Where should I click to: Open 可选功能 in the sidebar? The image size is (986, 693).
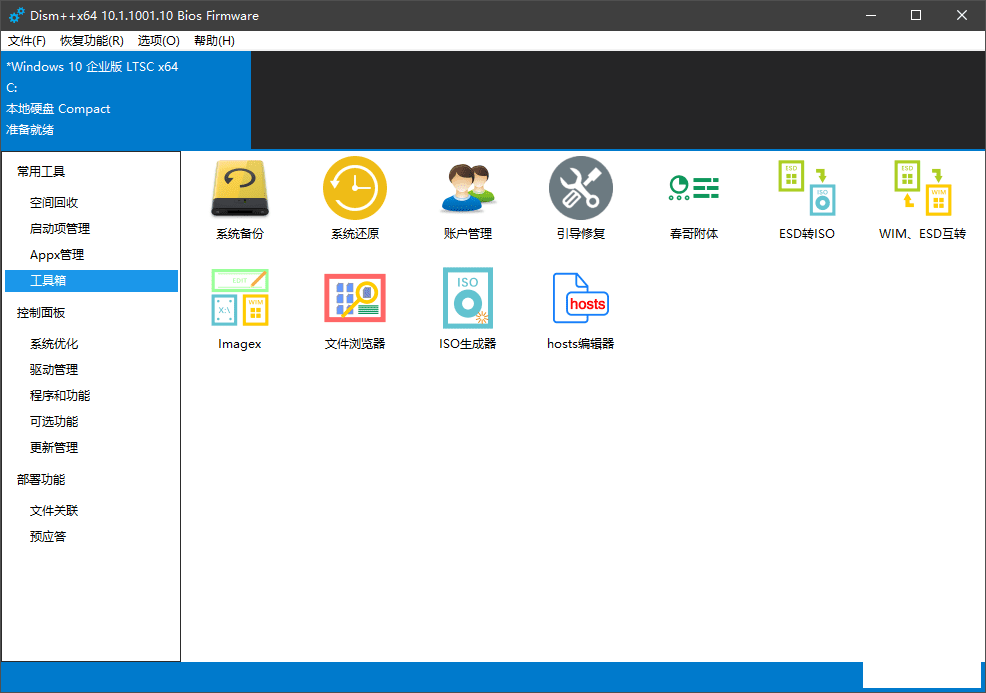[54, 421]
